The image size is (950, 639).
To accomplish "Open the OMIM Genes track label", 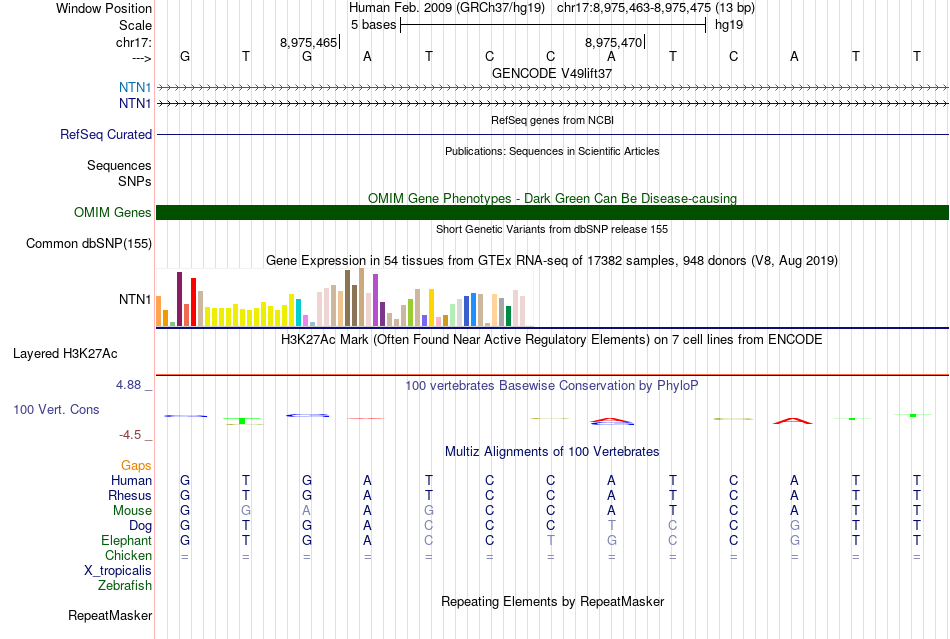I will pyautogui.click(x=112, y=213).
